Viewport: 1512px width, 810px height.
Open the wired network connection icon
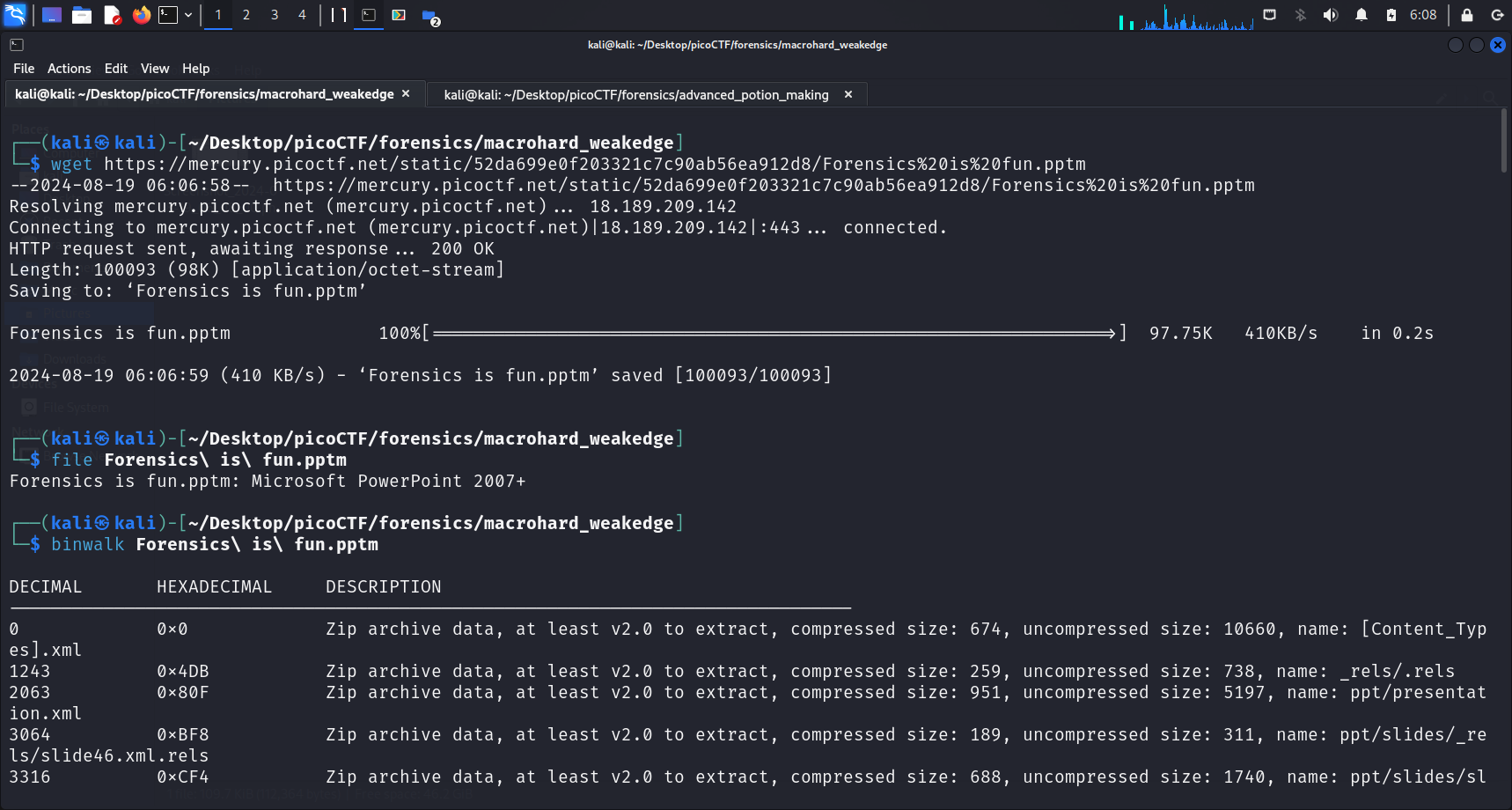click(1269, 15)
